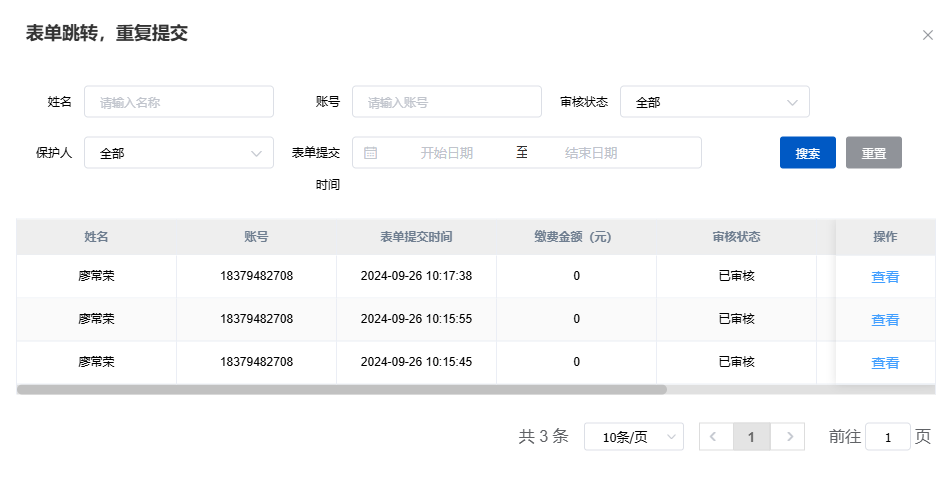Click the 搜索 button
Screen dimensions: 947x480
[x=807, y=153]
